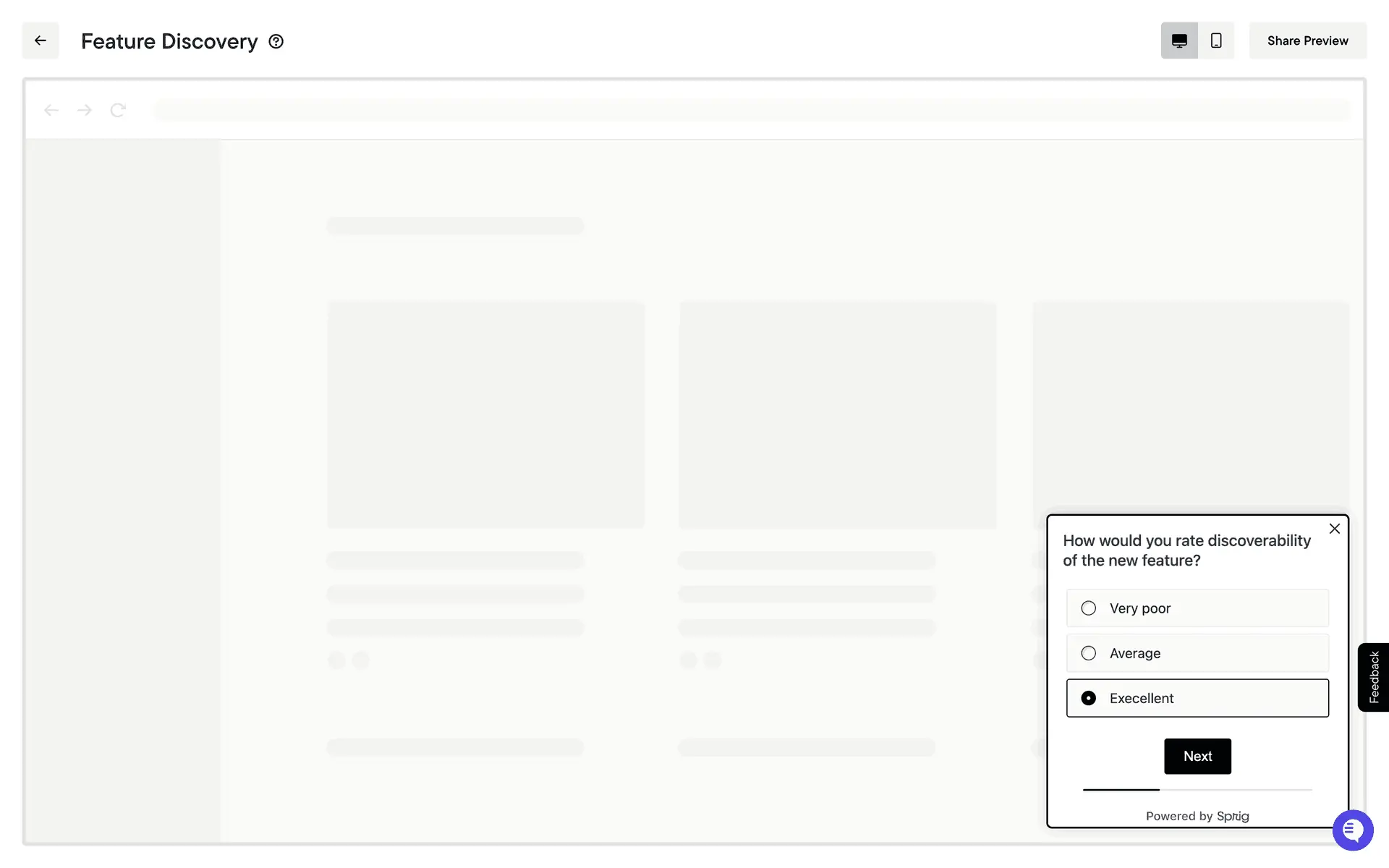
Task: Click the first placeholder card thumbnail
Action: [x=485, y=415]
